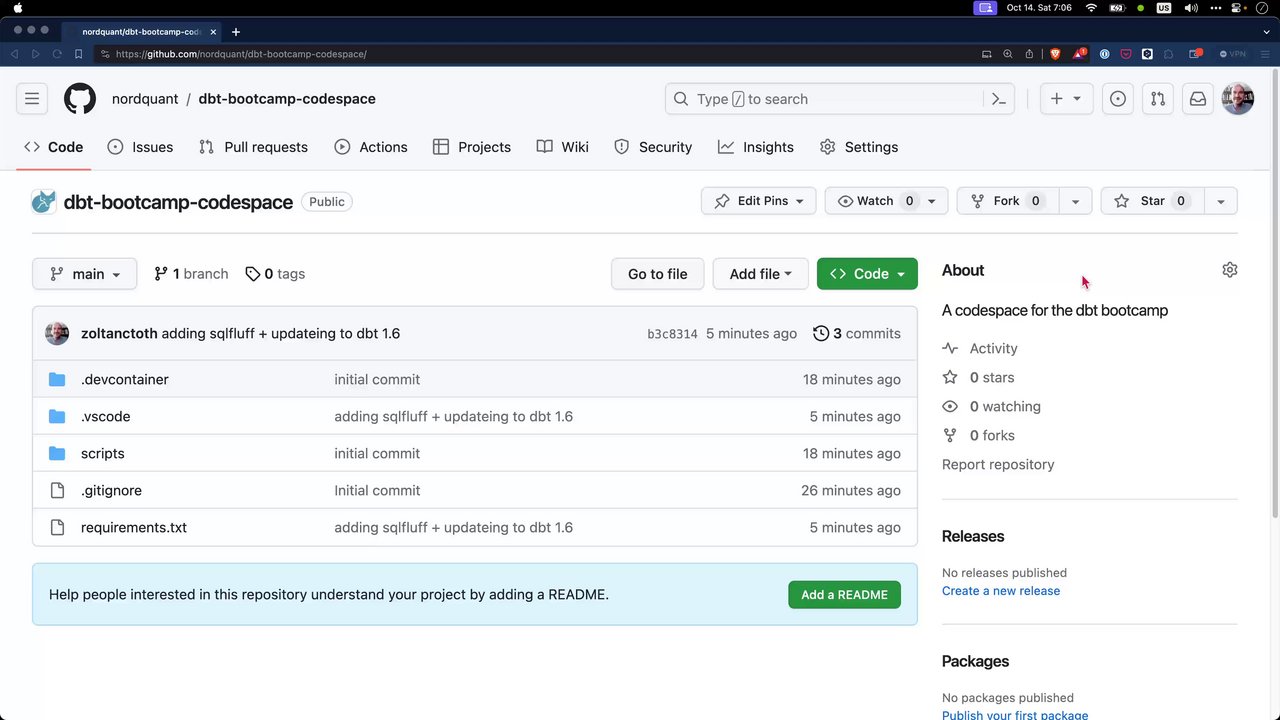
Task: Click Create a new release link
Action: [x=1001, y=591]
